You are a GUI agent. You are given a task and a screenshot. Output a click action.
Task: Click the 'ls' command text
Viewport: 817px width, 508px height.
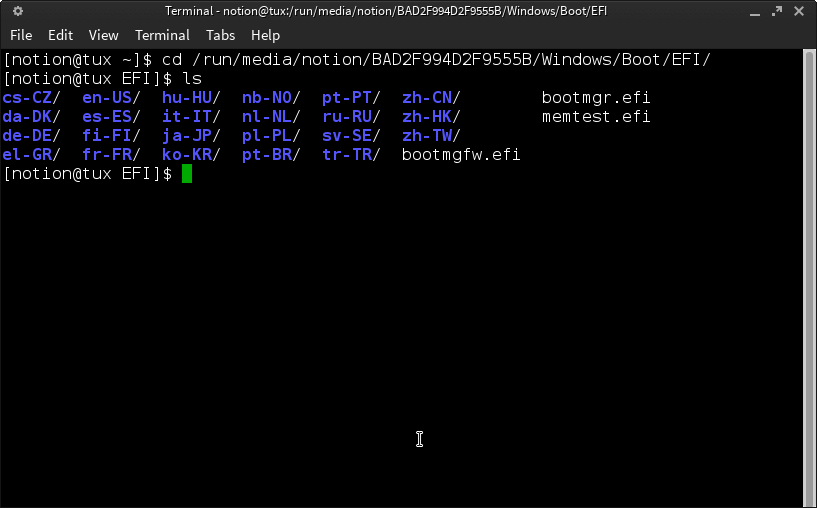(192, 79)
